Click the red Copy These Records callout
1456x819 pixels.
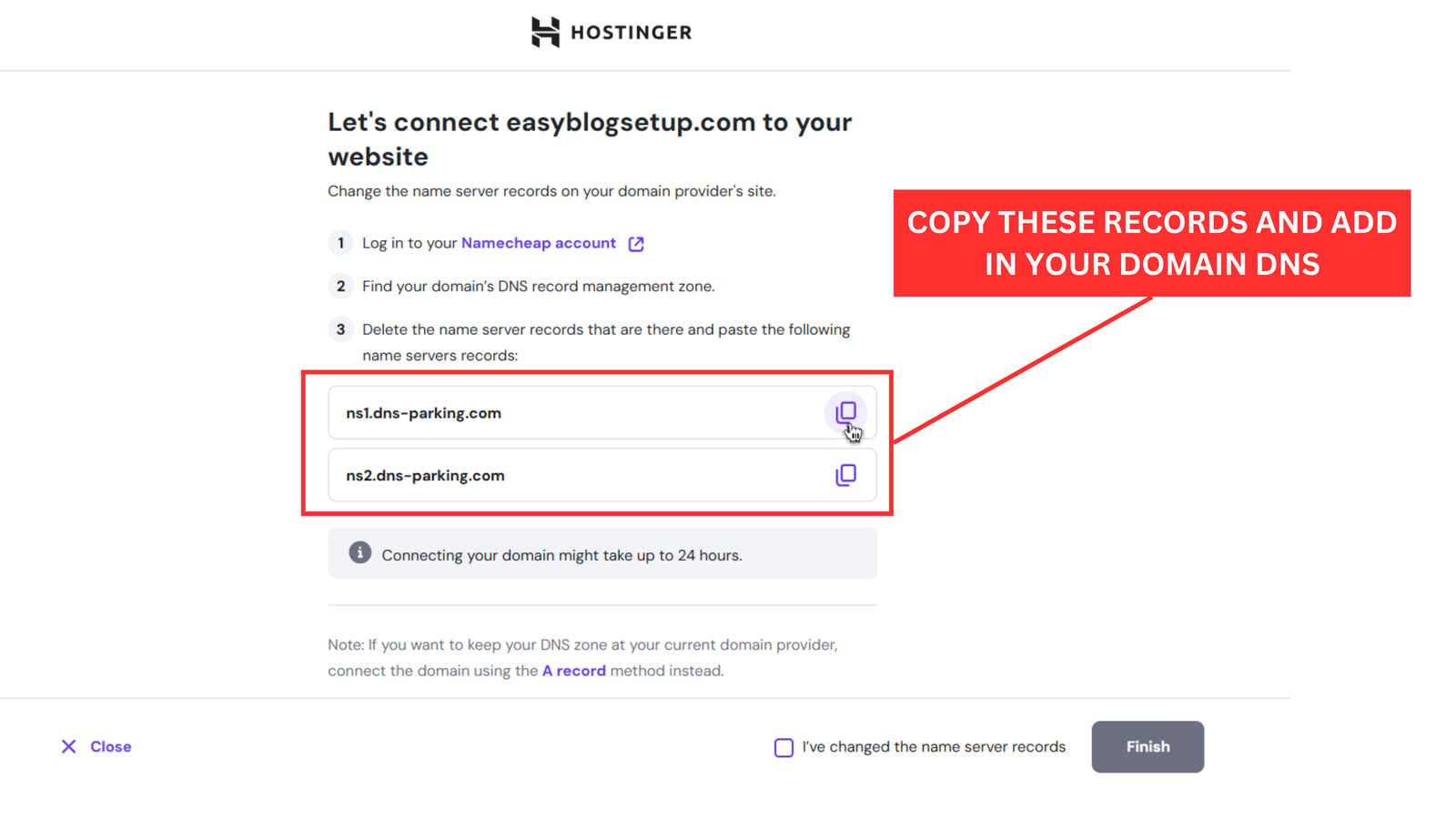pyautogui.click(x=1152, y=243)
